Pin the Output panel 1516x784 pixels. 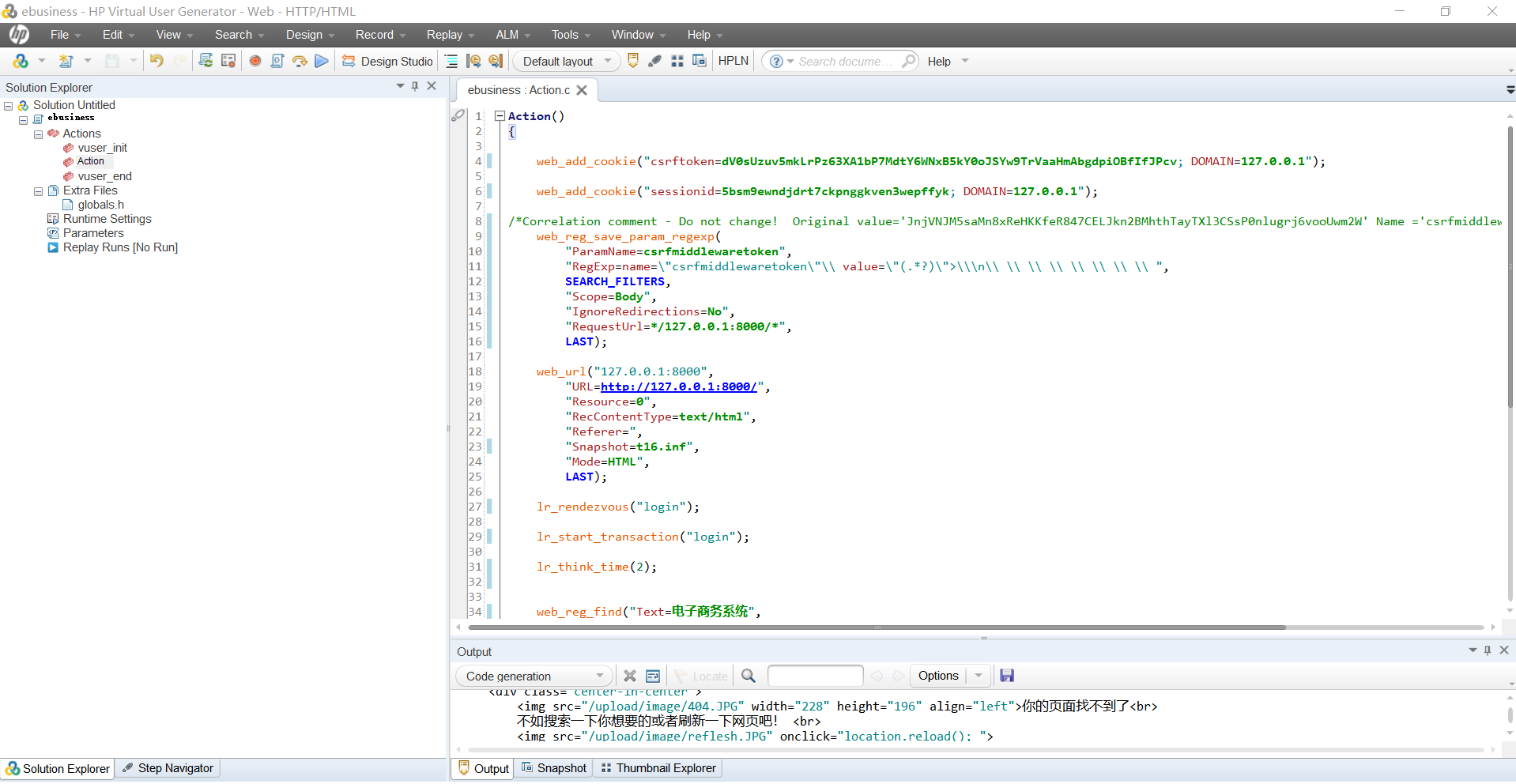click(x=1488, y=650)
